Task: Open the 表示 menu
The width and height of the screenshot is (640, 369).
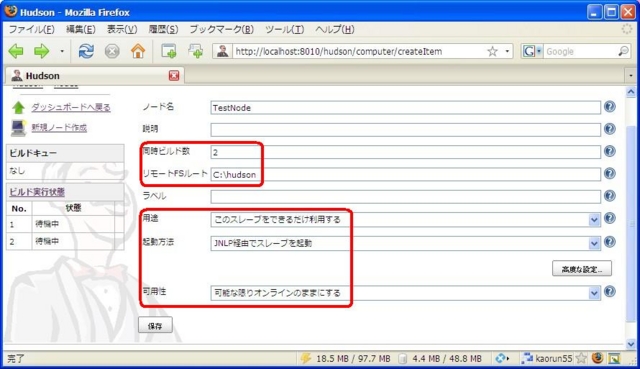Action: [x=122, y=29]
